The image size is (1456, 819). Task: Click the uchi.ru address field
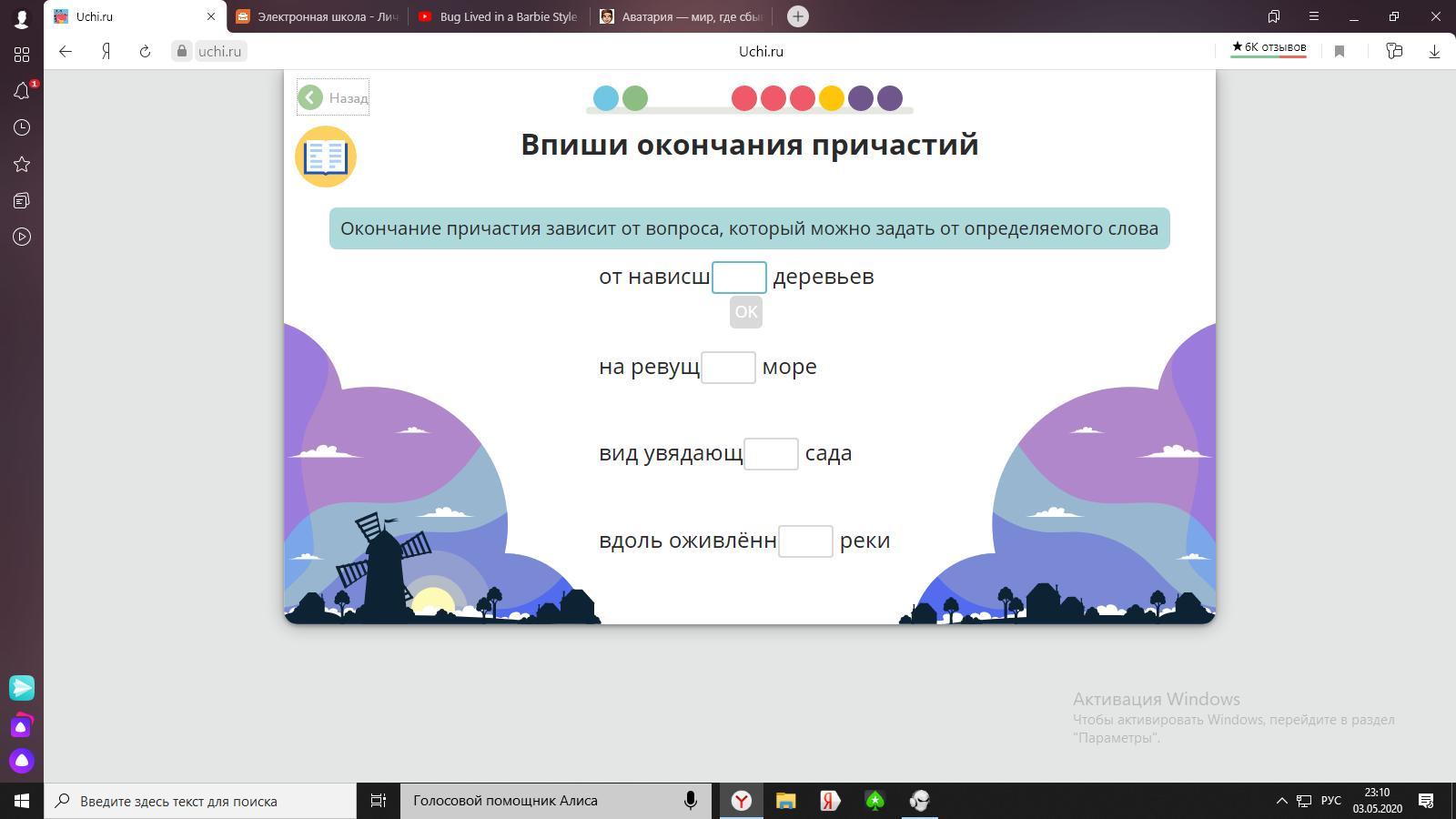click(x=220, y=51)
